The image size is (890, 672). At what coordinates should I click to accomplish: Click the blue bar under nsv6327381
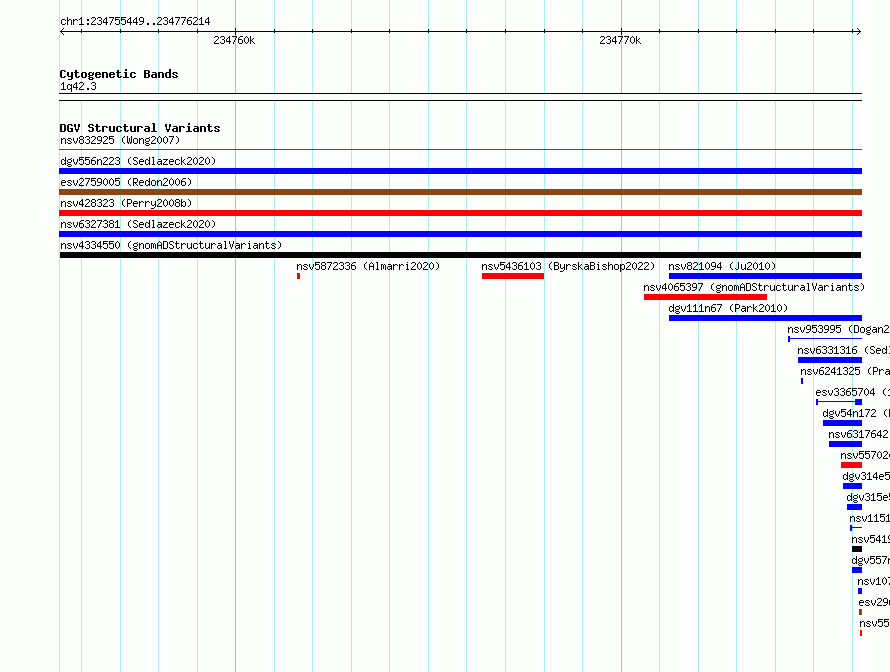pyautogui.click(x=460, y=234)
